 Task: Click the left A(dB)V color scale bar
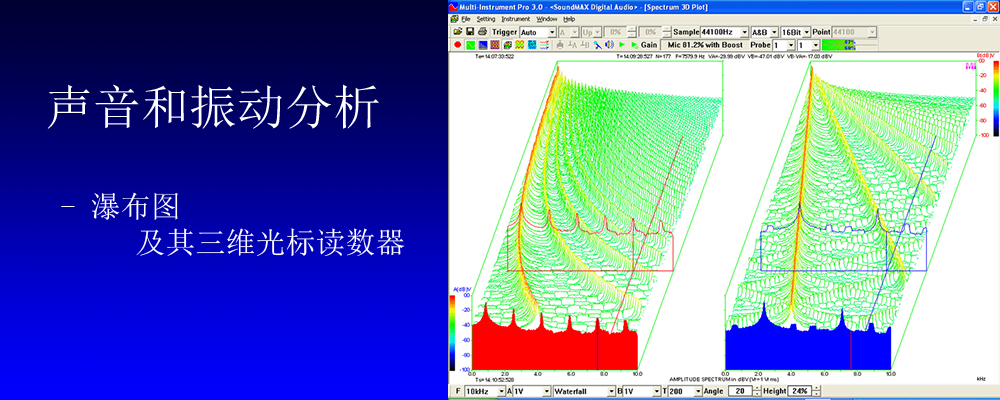tap(453, 332)
